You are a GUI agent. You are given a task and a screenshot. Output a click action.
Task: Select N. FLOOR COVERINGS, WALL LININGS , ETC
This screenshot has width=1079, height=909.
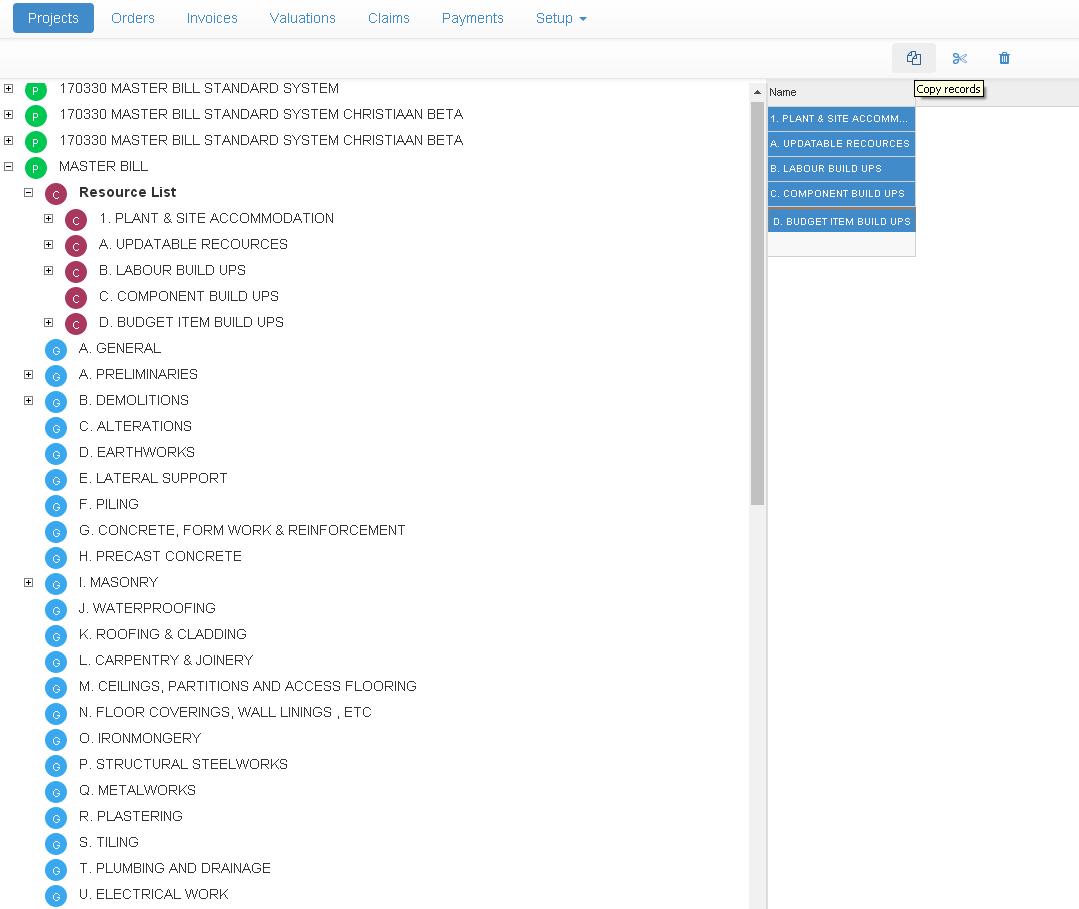tap(225, 712)
